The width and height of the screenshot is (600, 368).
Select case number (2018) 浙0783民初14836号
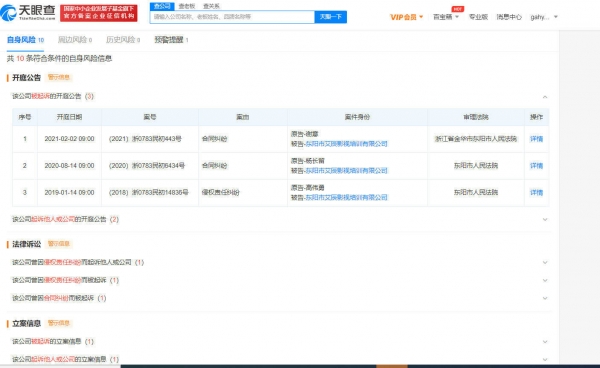148,192
